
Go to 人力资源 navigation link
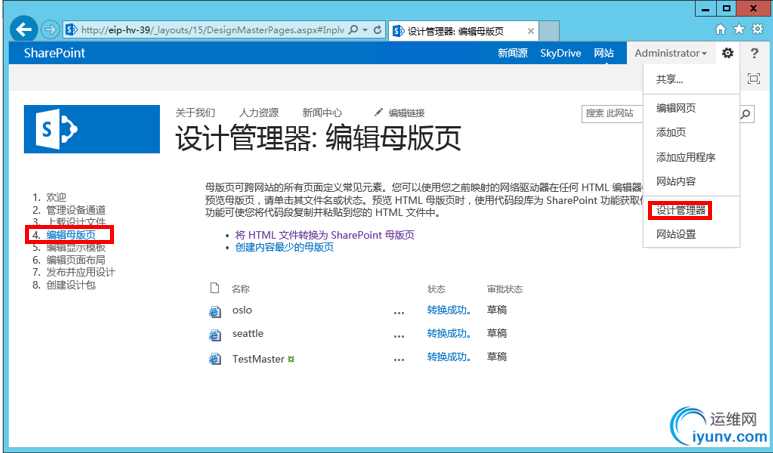(x=259, y=113)
